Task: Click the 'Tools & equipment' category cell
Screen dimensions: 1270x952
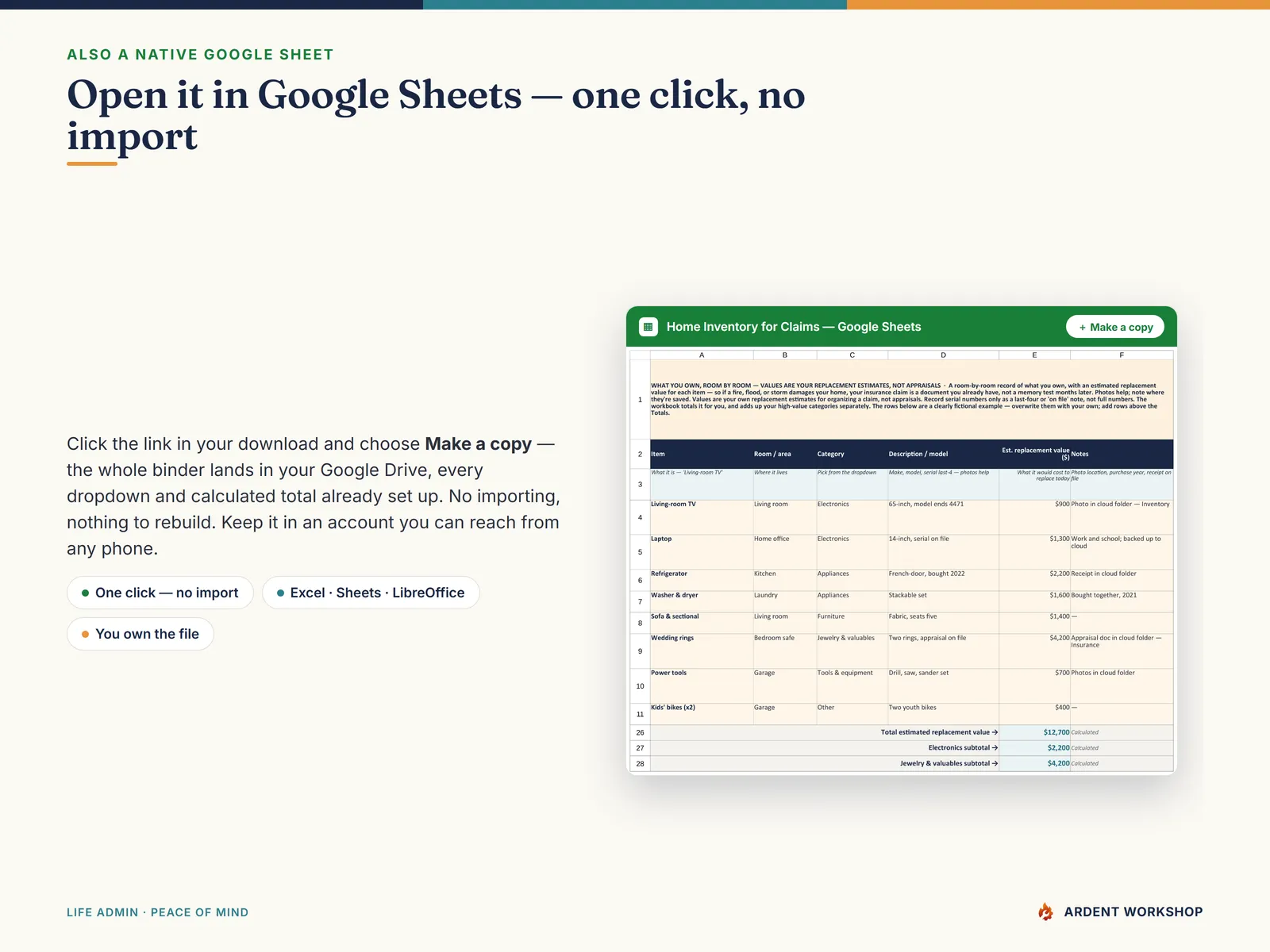Action: [852, 686]
